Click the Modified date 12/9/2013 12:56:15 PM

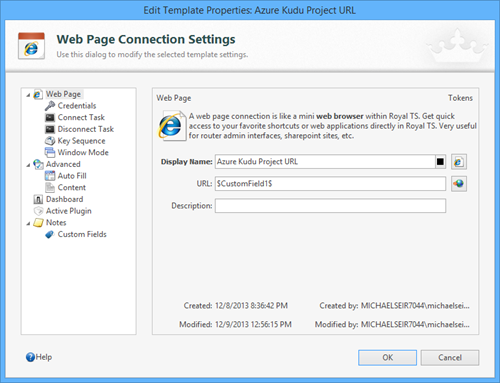(x=253, y=324)
